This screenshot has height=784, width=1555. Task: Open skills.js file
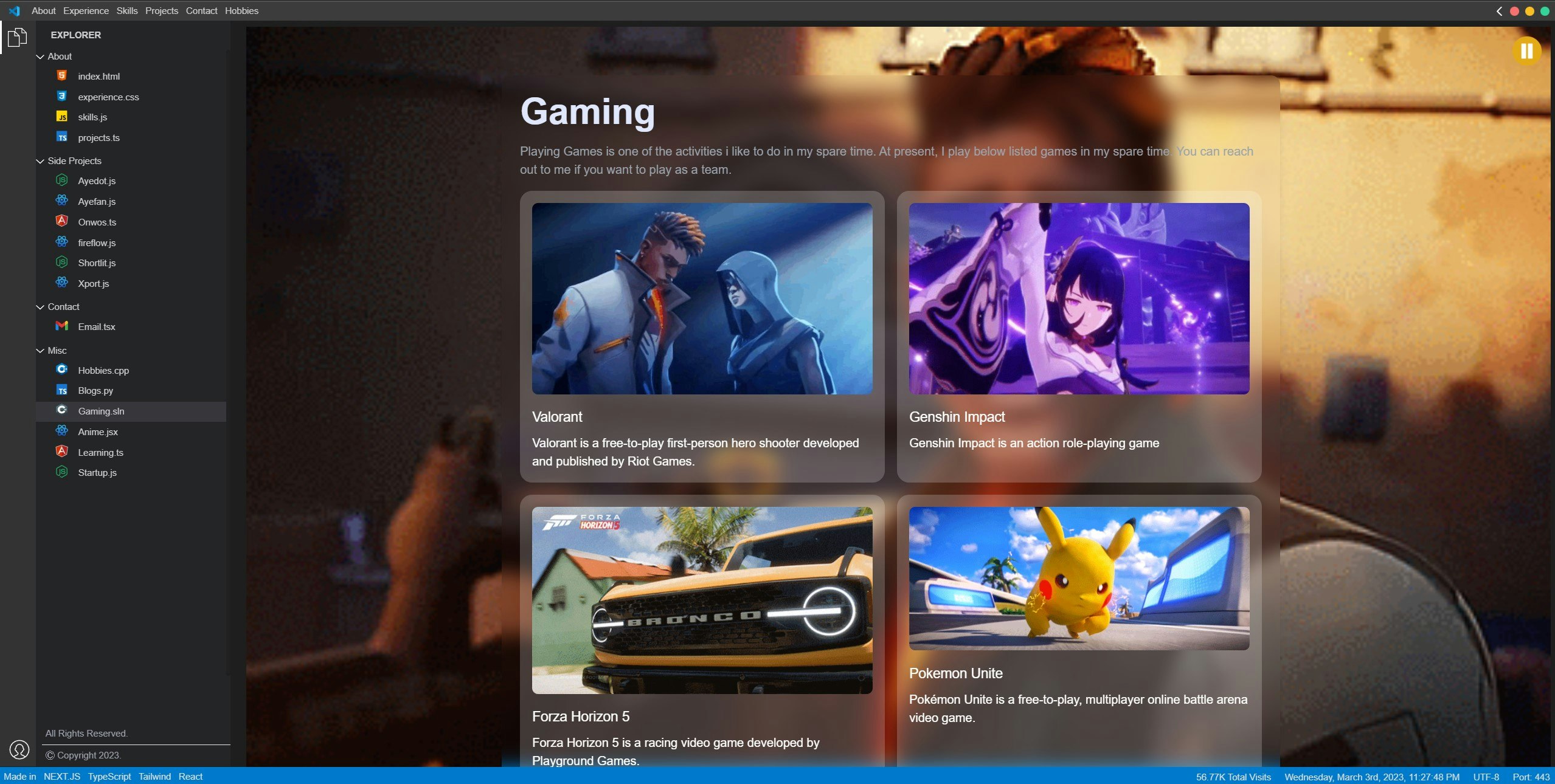click(131, 117)
